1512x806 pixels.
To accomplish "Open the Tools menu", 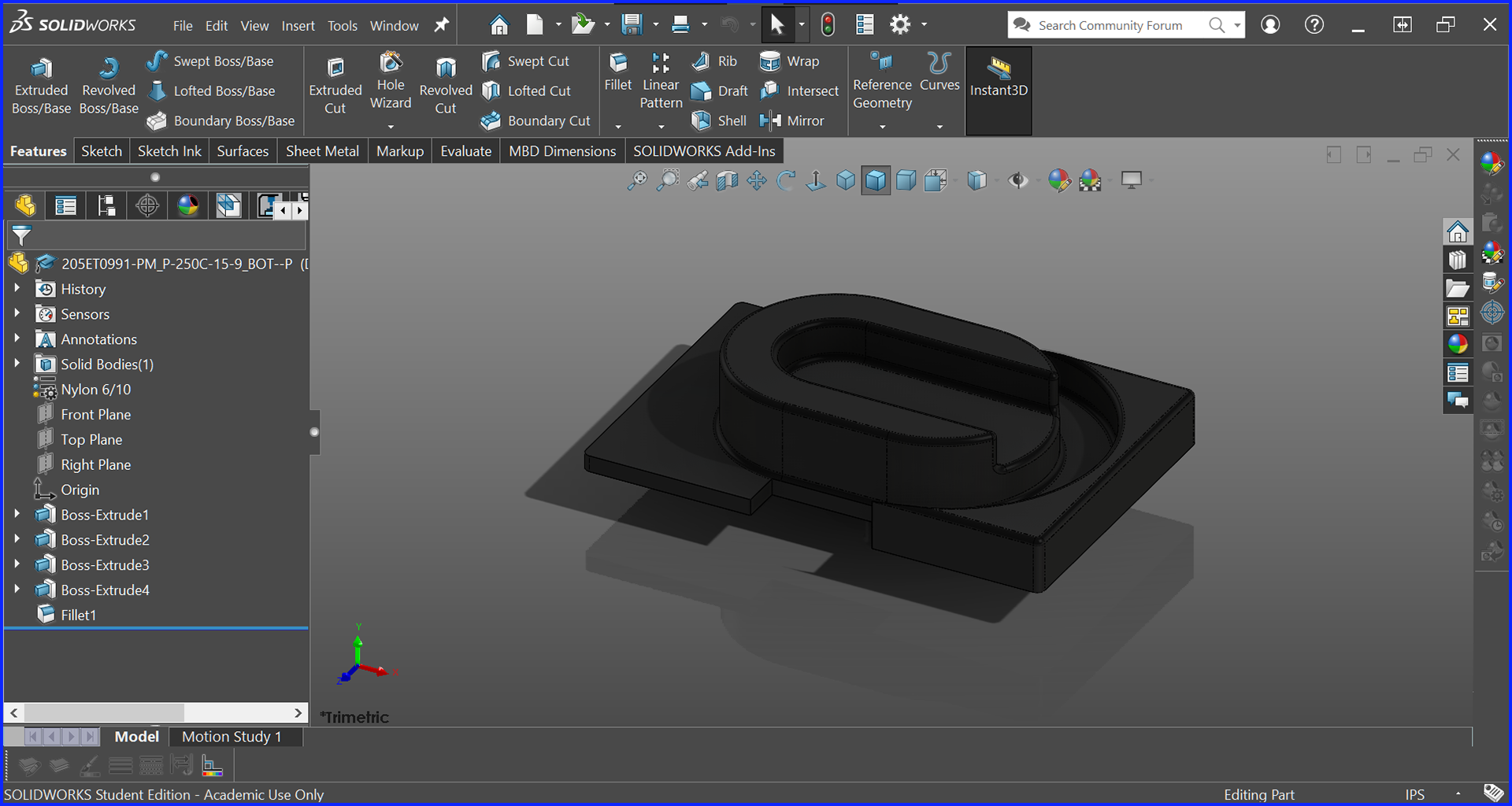I will click(x=343, y=26).
